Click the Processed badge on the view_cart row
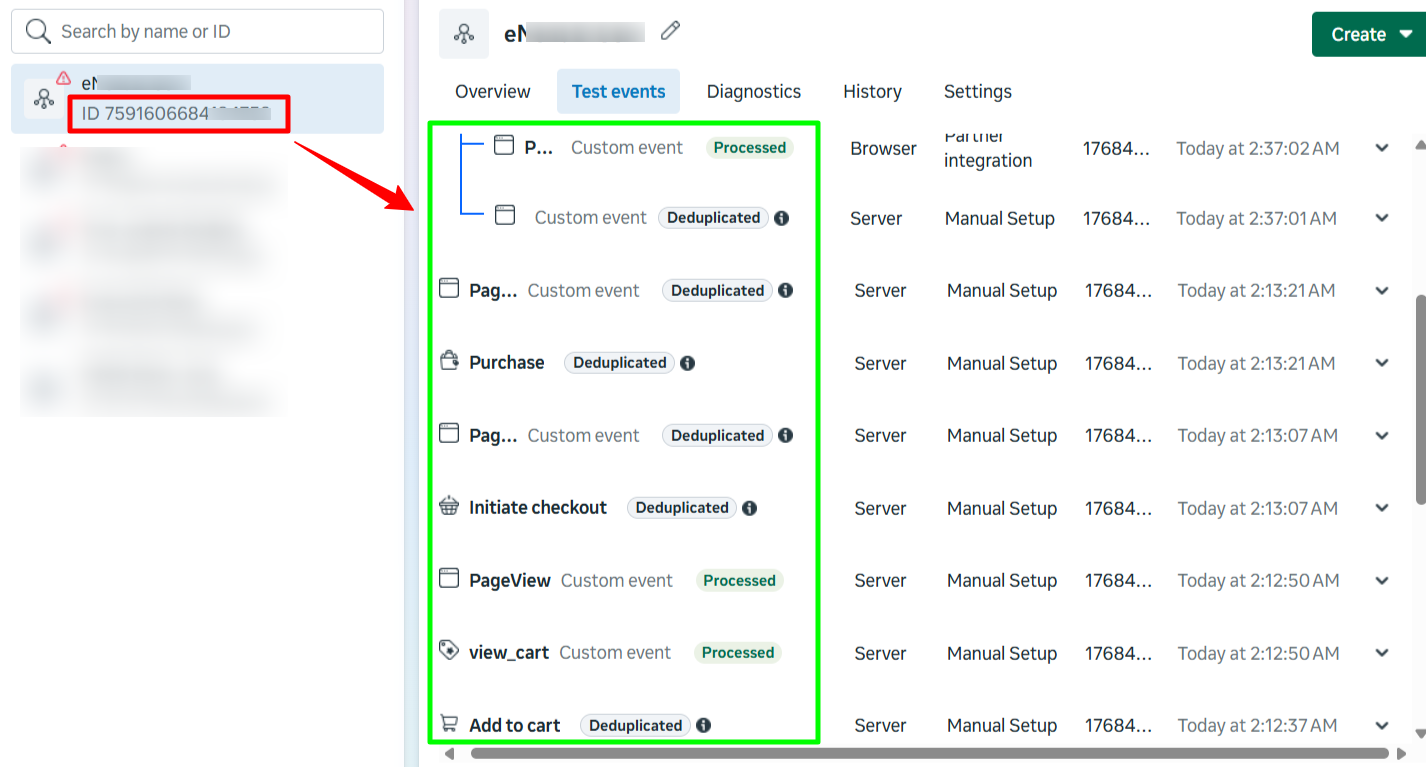Viewport: 1426px width, 767px height. tap(738, 652)
